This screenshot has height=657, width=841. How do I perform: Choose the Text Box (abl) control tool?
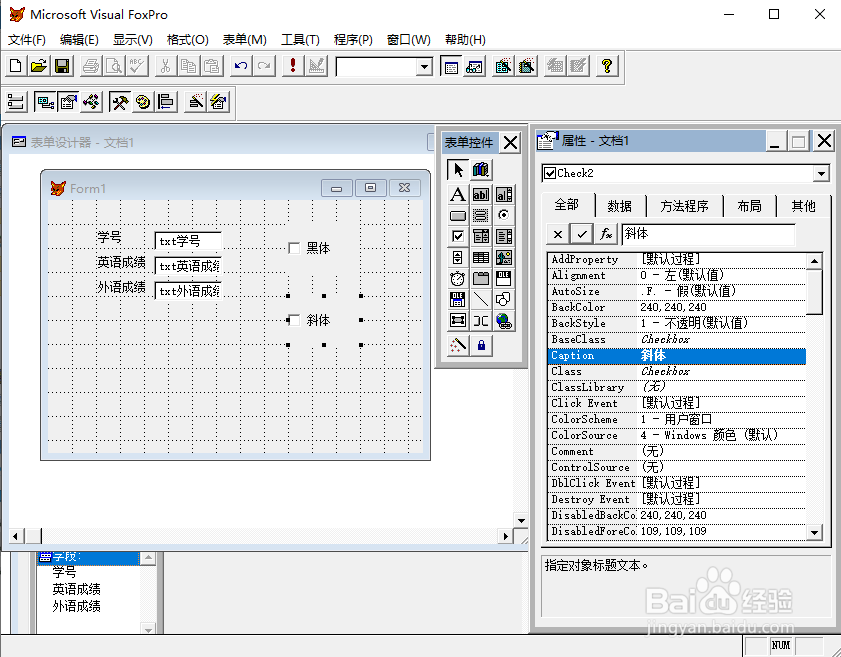point(481,194)
